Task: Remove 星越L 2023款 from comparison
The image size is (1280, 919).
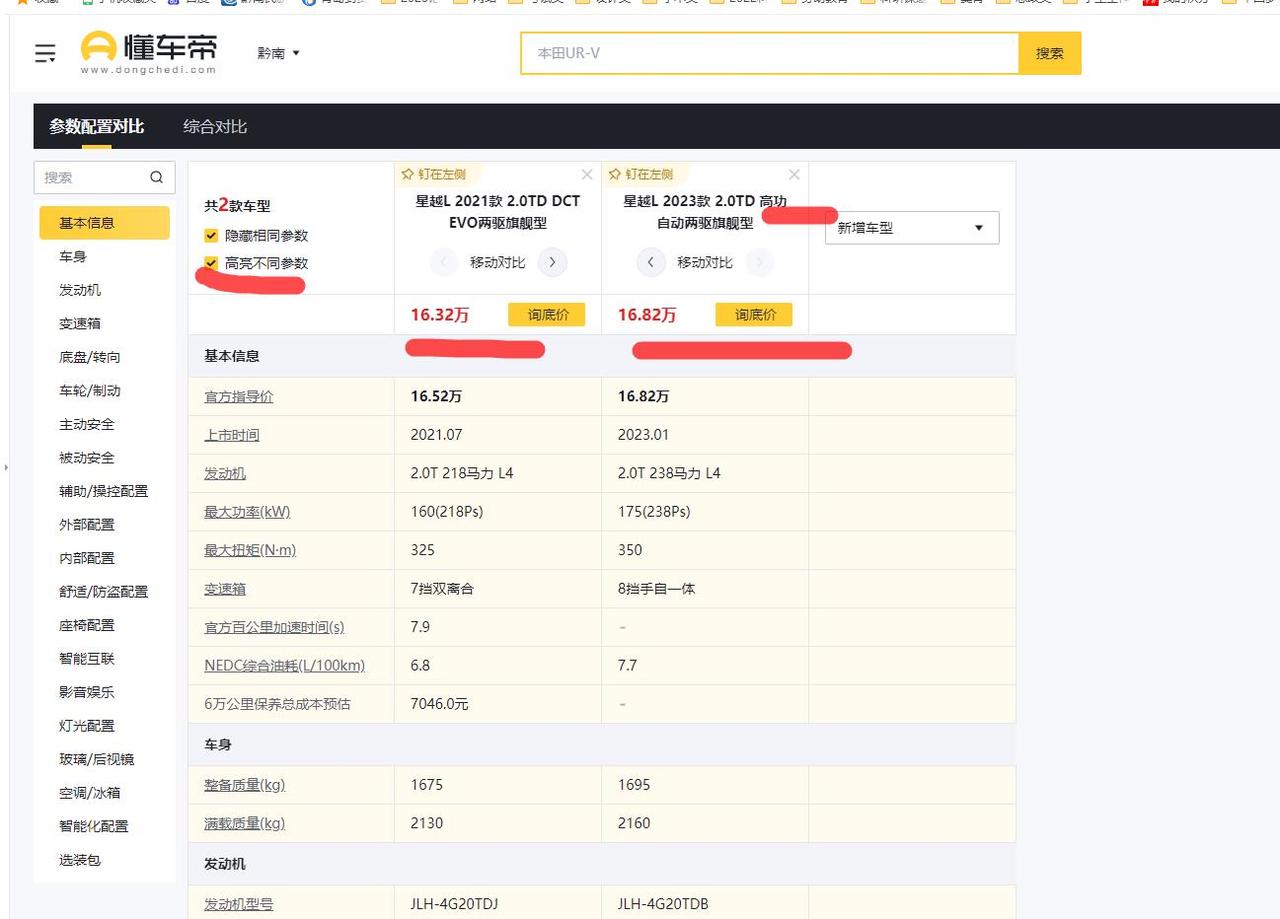Action: click(794, 174)
